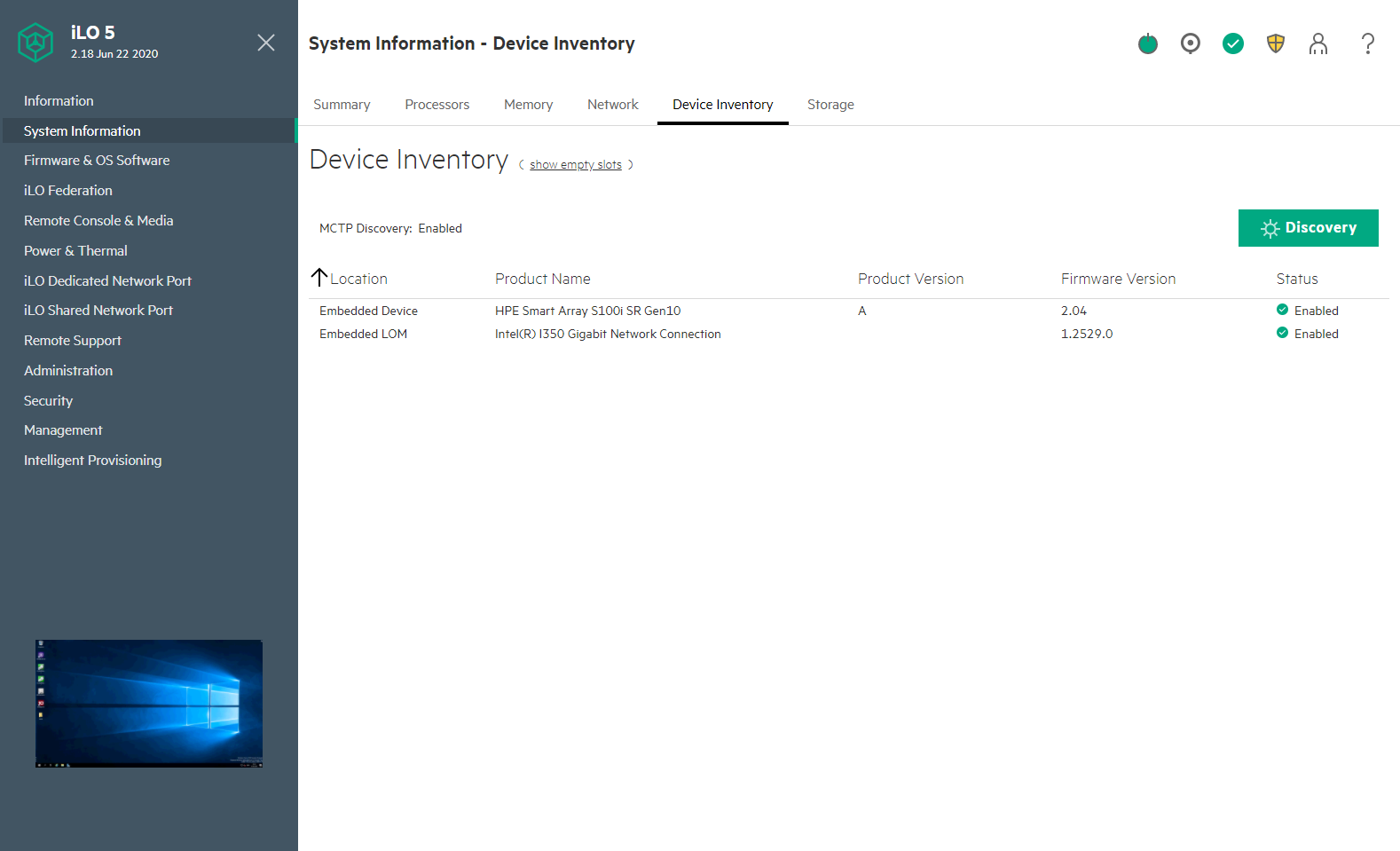Open the remote console thumbnail preview
The height and width of the screenshot is (851, 1400).
point(149,704)
